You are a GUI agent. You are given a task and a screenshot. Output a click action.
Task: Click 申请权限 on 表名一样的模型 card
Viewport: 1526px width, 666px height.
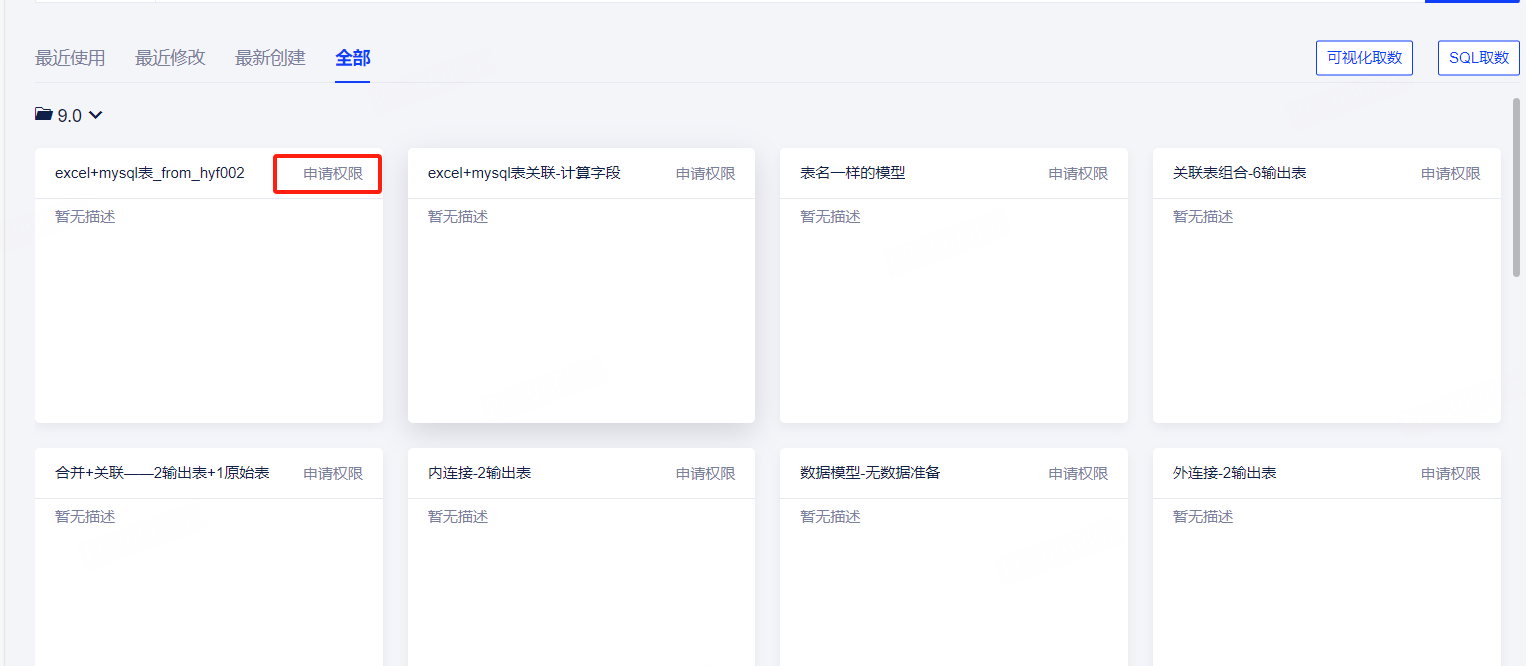[x=1078, y=174]
